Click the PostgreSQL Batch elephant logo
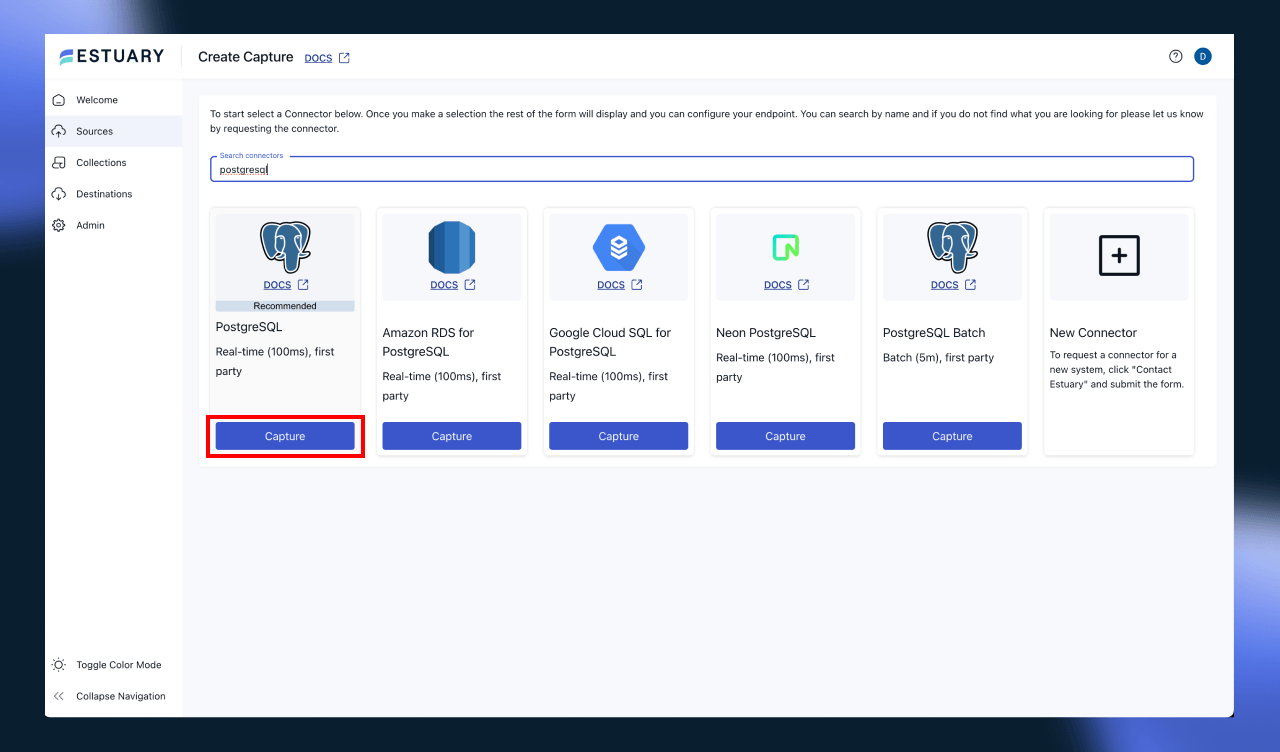 pyautogui.click(x=952, y=247)
